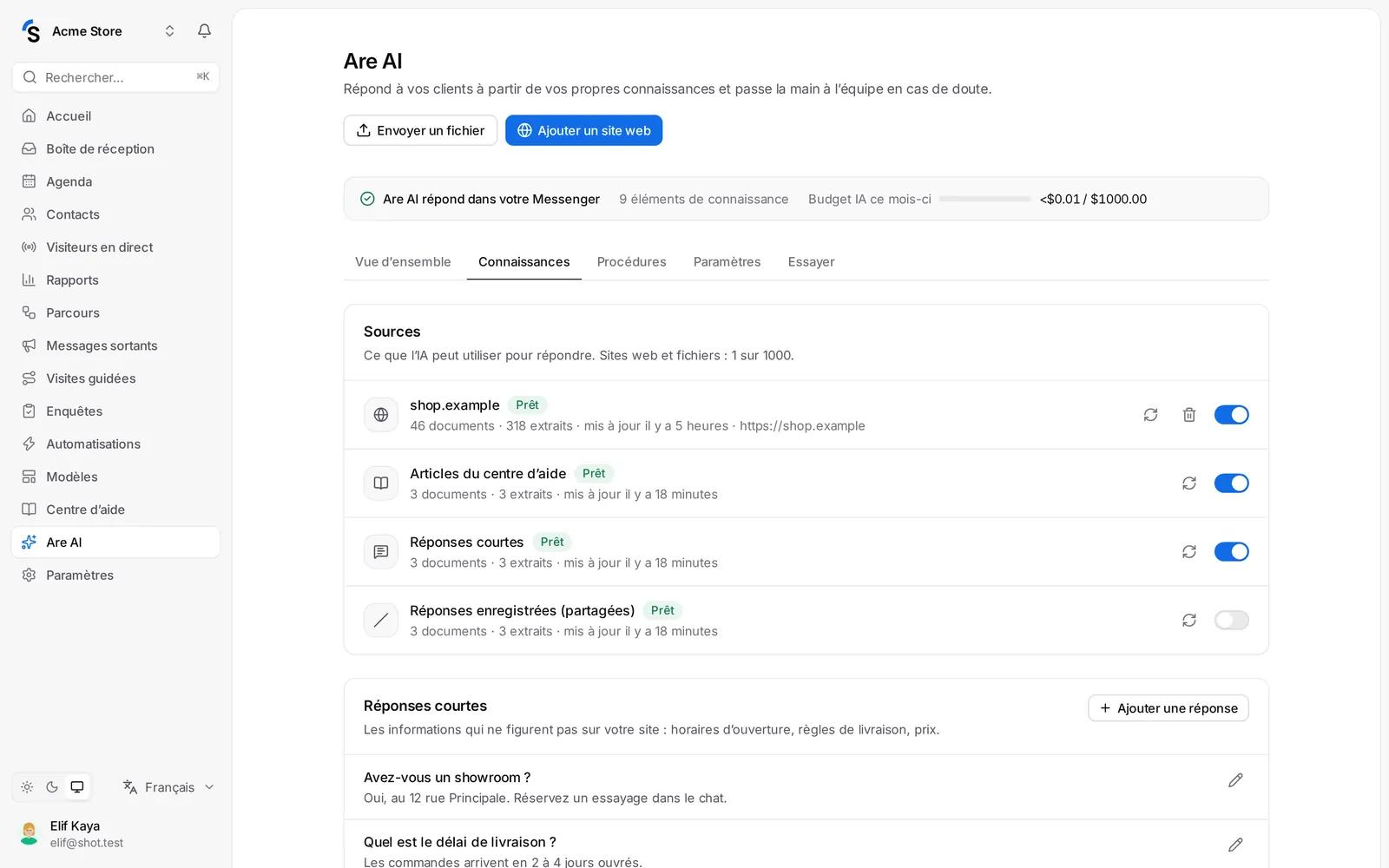Click the shop.example globe icon
Image resolution: width=1389 pixels, height=868 pixels.
pyautogui.click(x=381, y=415)
